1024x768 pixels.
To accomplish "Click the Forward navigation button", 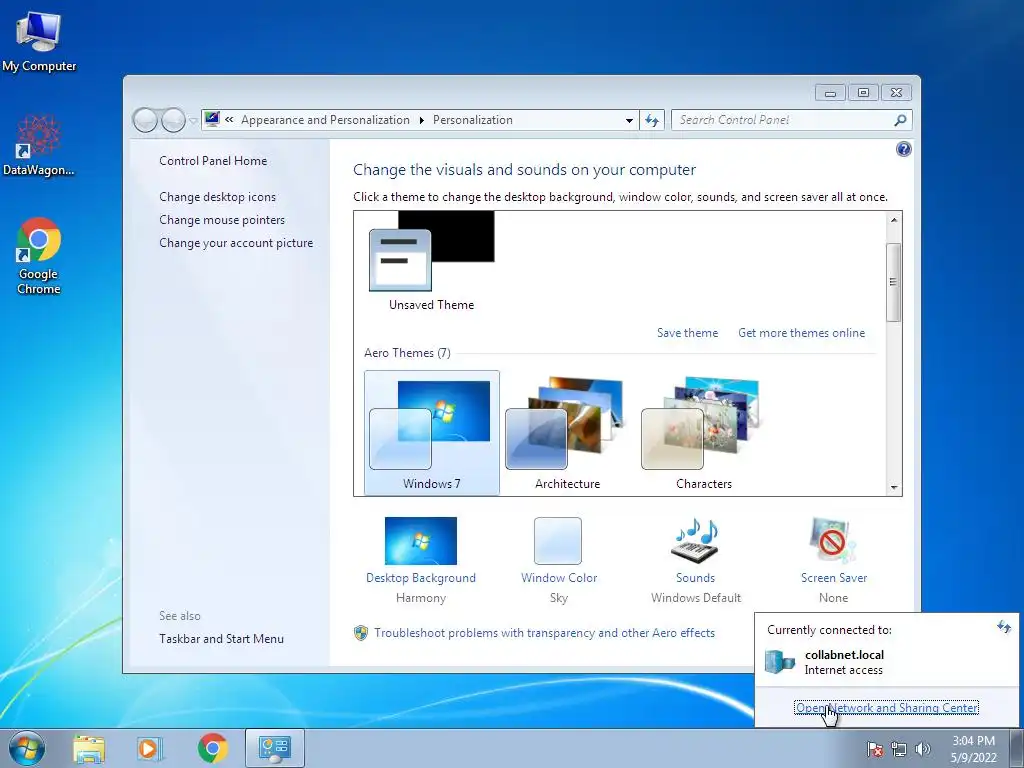I will click(173, 120).
